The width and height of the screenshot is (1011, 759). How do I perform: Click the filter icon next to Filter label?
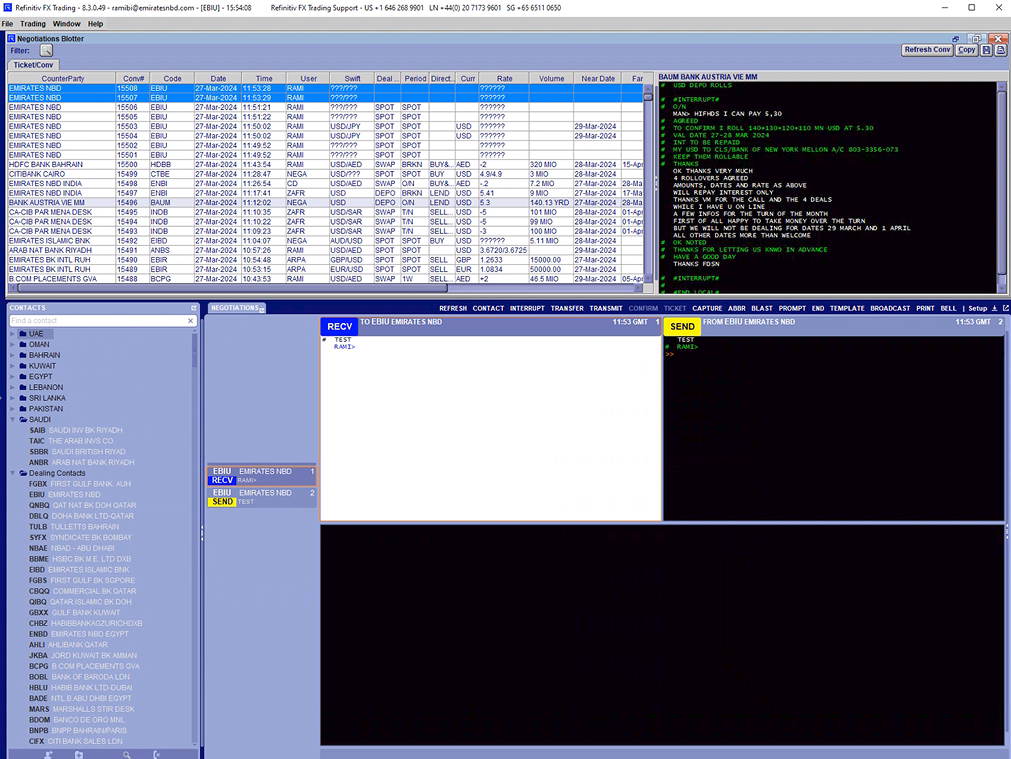coord(46,50)
